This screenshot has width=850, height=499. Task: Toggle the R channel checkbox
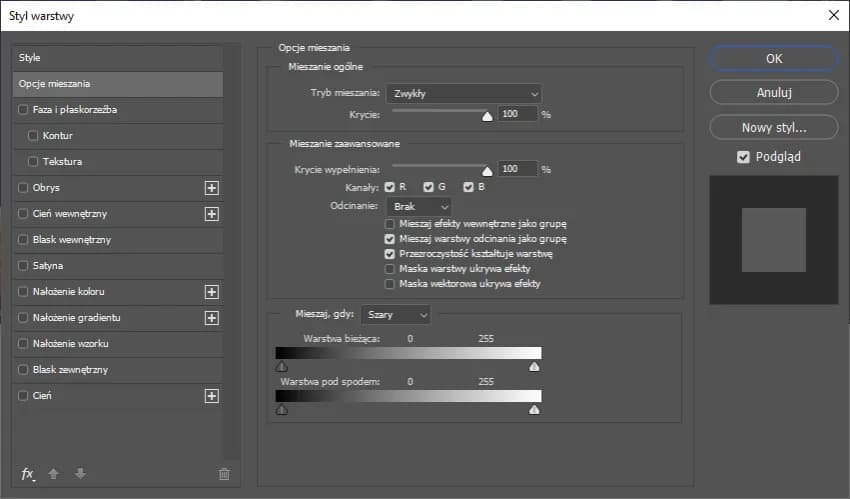click(390, 187)
